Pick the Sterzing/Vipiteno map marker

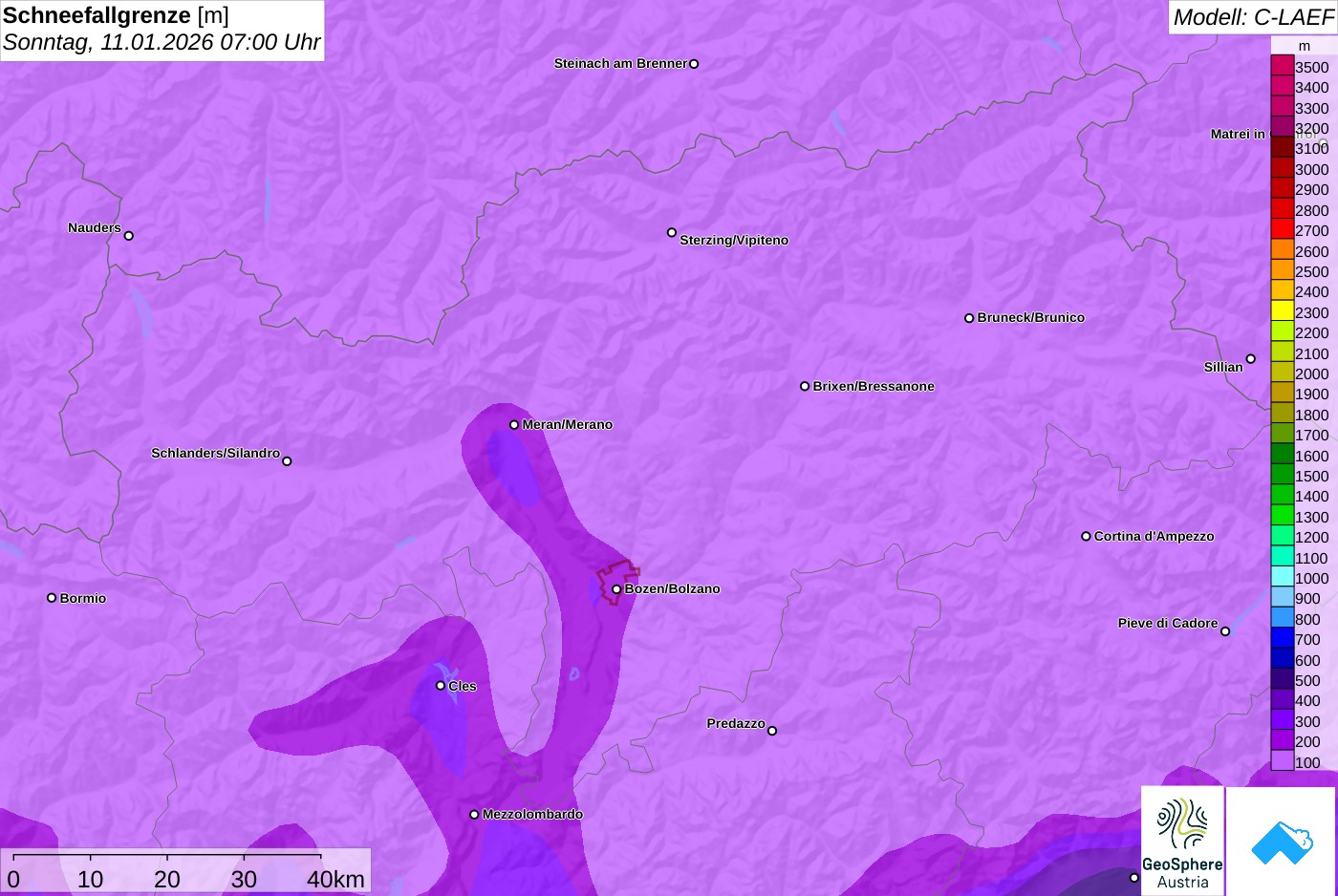pos(672,232)
